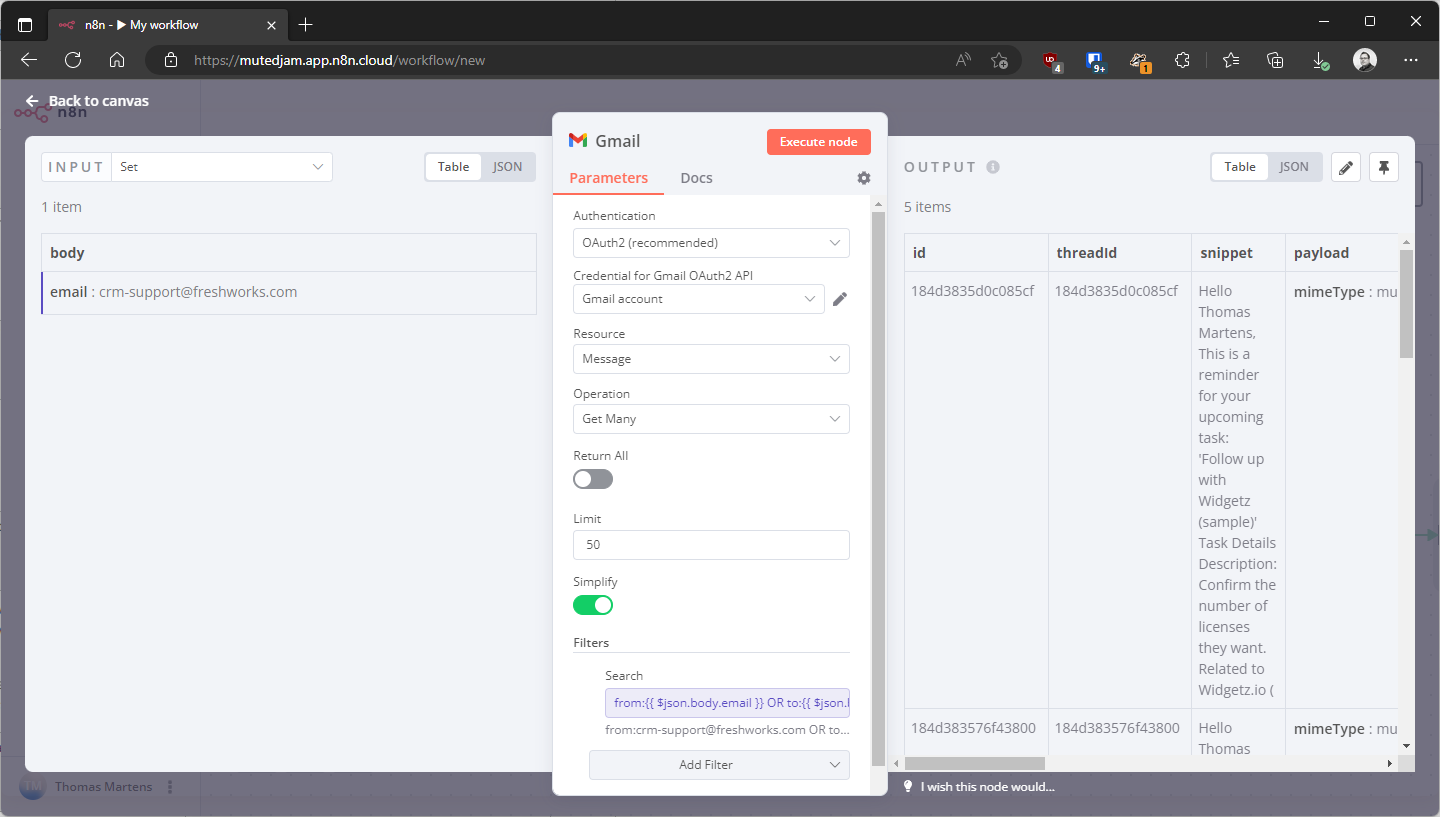Click the back arrow beside Back to canvas
Screen dimensions: 1440x817
pos(32,101)
